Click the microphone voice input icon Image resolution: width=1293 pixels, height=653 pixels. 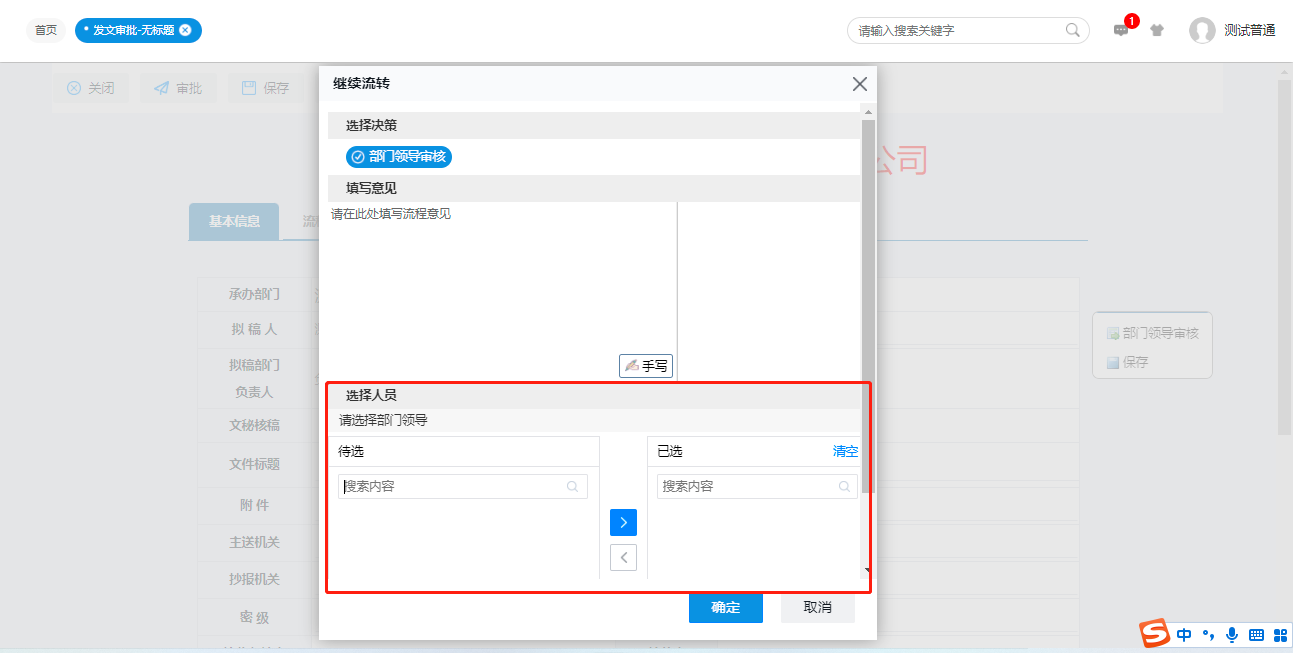point(1232,634)
